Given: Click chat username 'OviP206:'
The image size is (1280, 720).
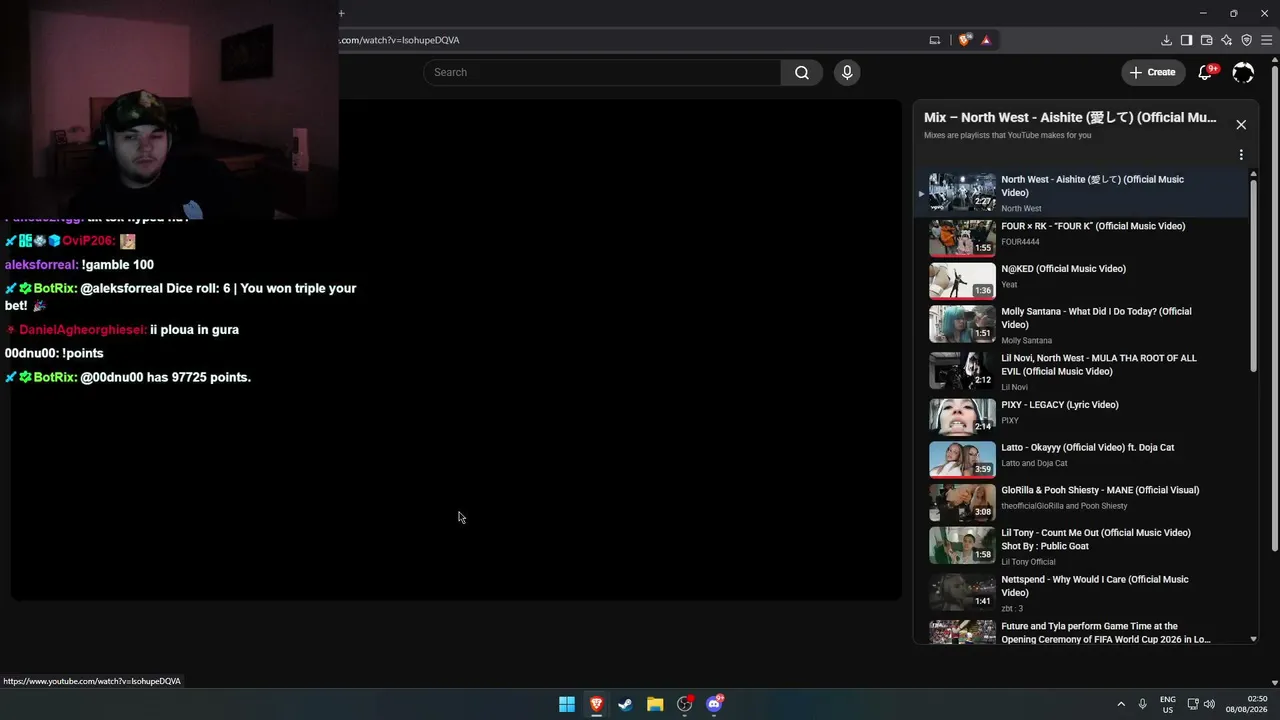Looking at the screenshot, I should point(89,241).
